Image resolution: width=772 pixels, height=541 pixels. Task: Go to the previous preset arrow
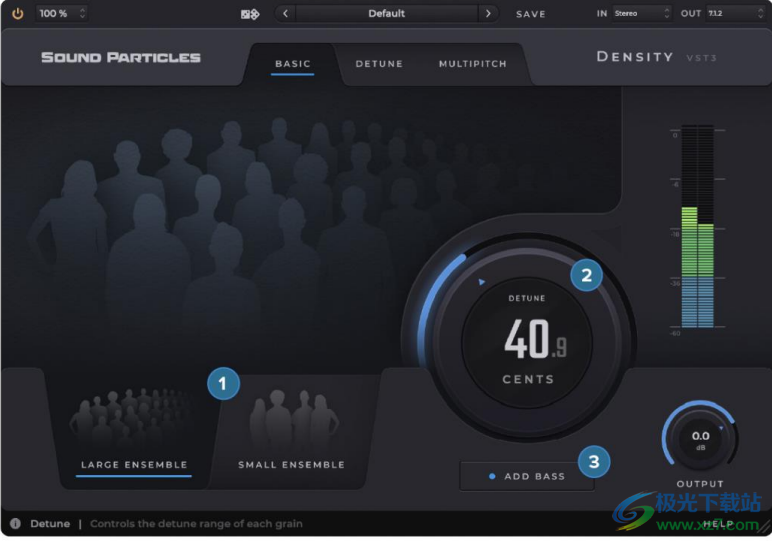coord(286,14)
